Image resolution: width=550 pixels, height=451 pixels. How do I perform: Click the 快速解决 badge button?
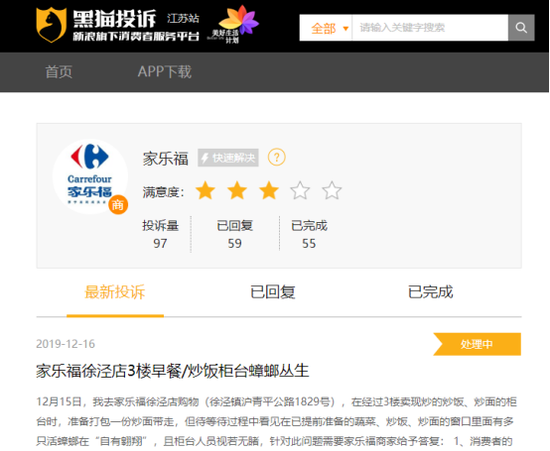(x=228, y=158)
